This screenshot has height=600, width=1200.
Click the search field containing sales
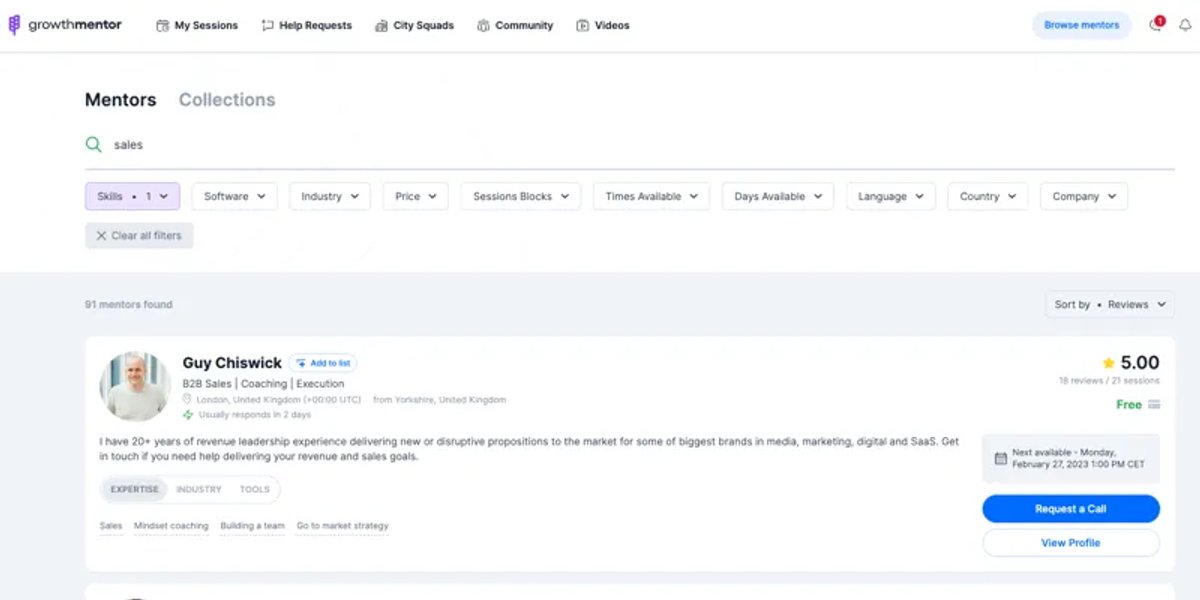tap(630, 145)
